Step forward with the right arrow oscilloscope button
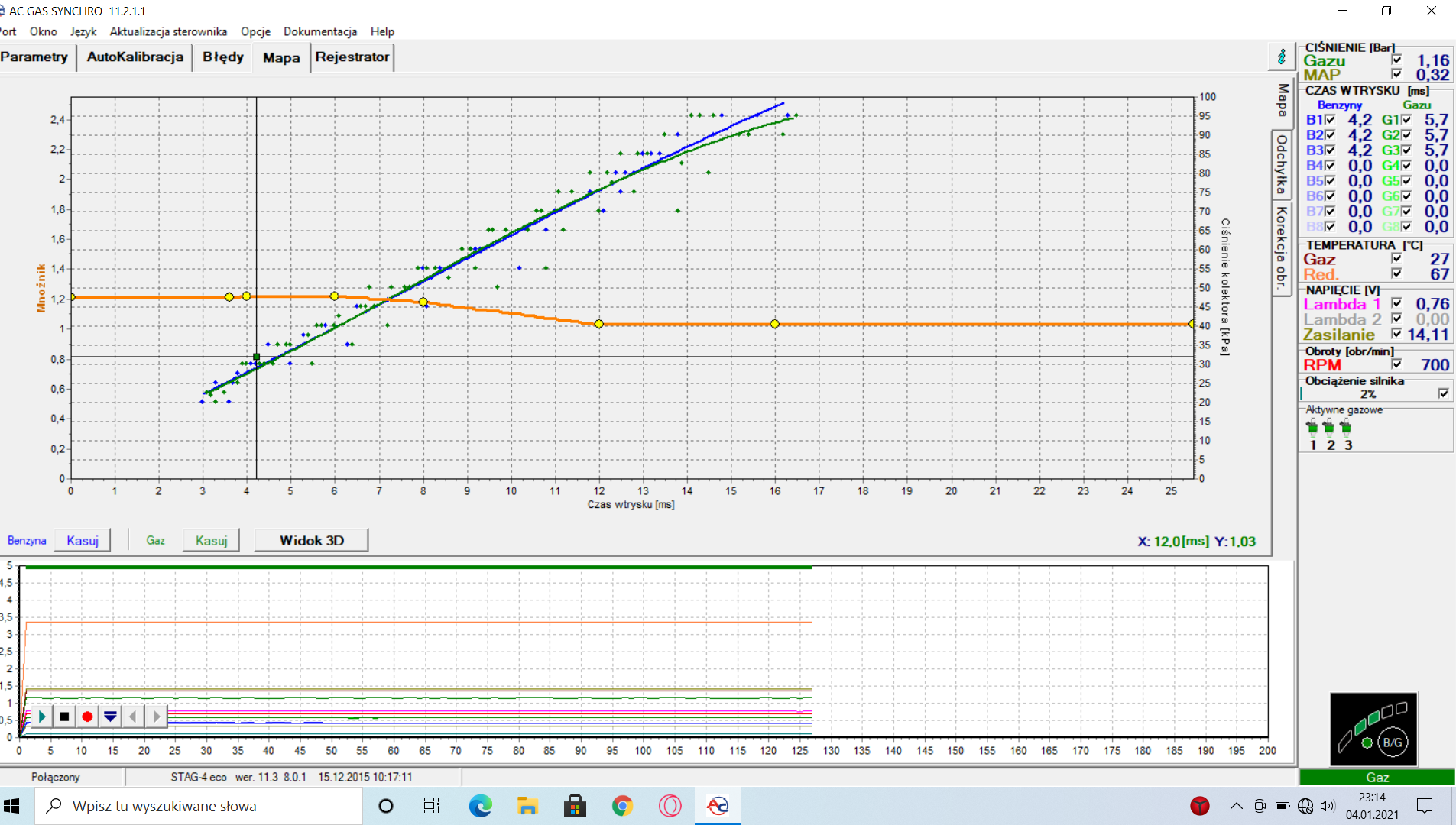This screenshot has height=825, width=1456. pyautogui.click(x=156, y=717)
